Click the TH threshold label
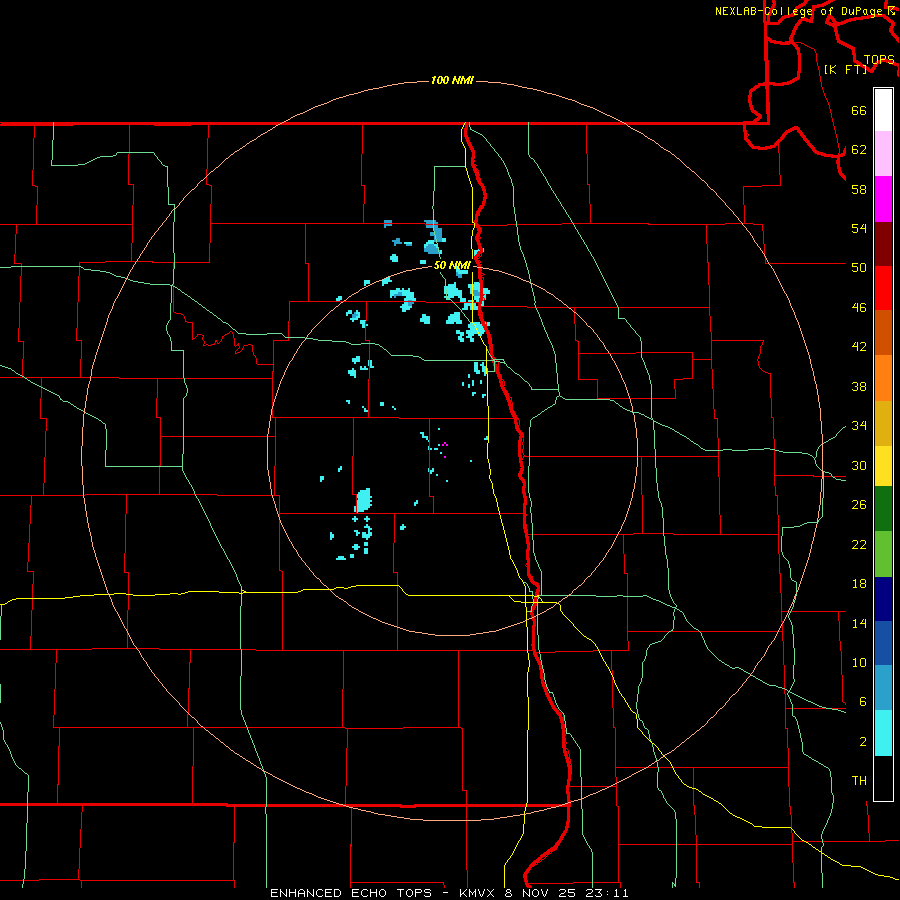900x900 pixels. coord(859,781)
